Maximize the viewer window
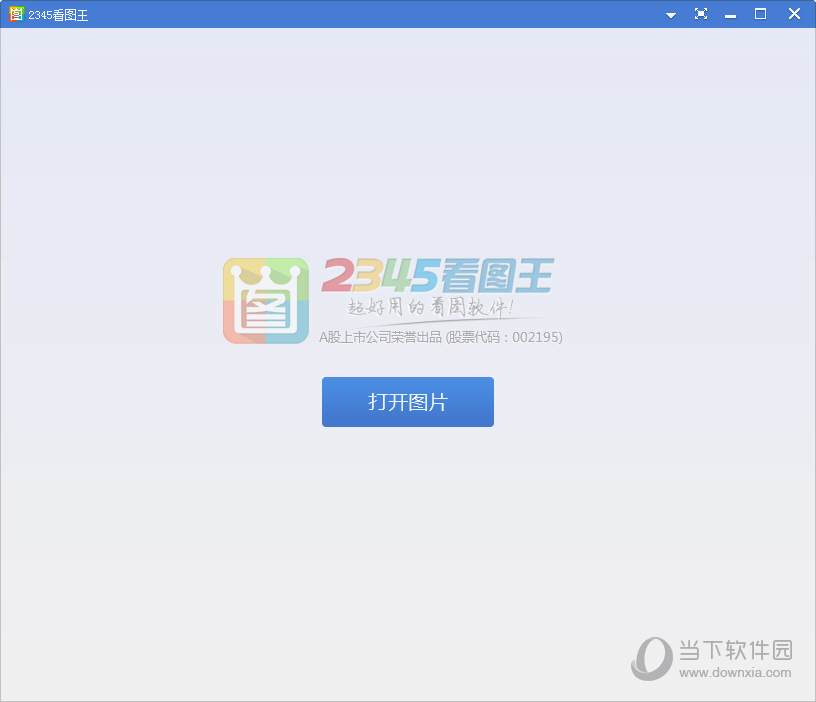Screen dimensions: 816x702 click(762, 14)
